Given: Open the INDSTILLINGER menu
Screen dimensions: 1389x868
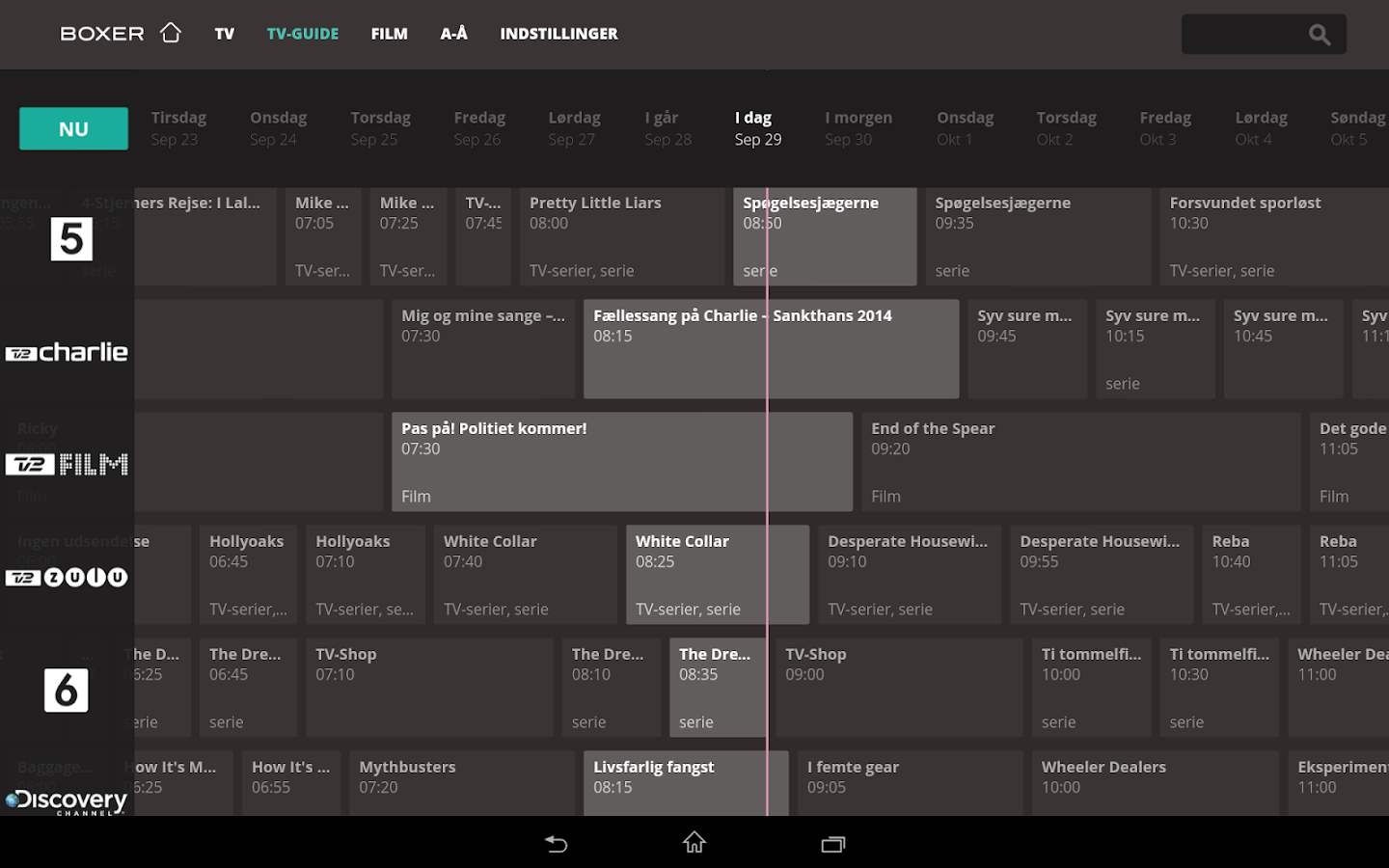Looking at the screenshot, I should point(559,33).
